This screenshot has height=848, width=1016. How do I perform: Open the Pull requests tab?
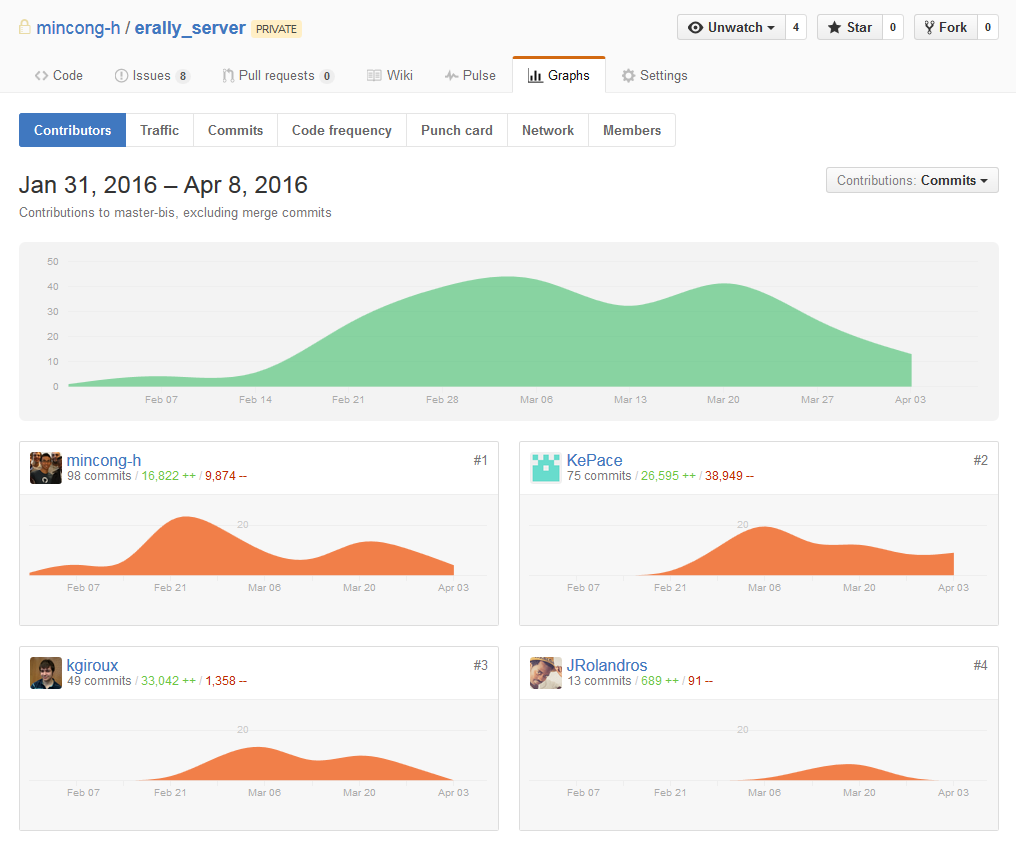(278, 76)
